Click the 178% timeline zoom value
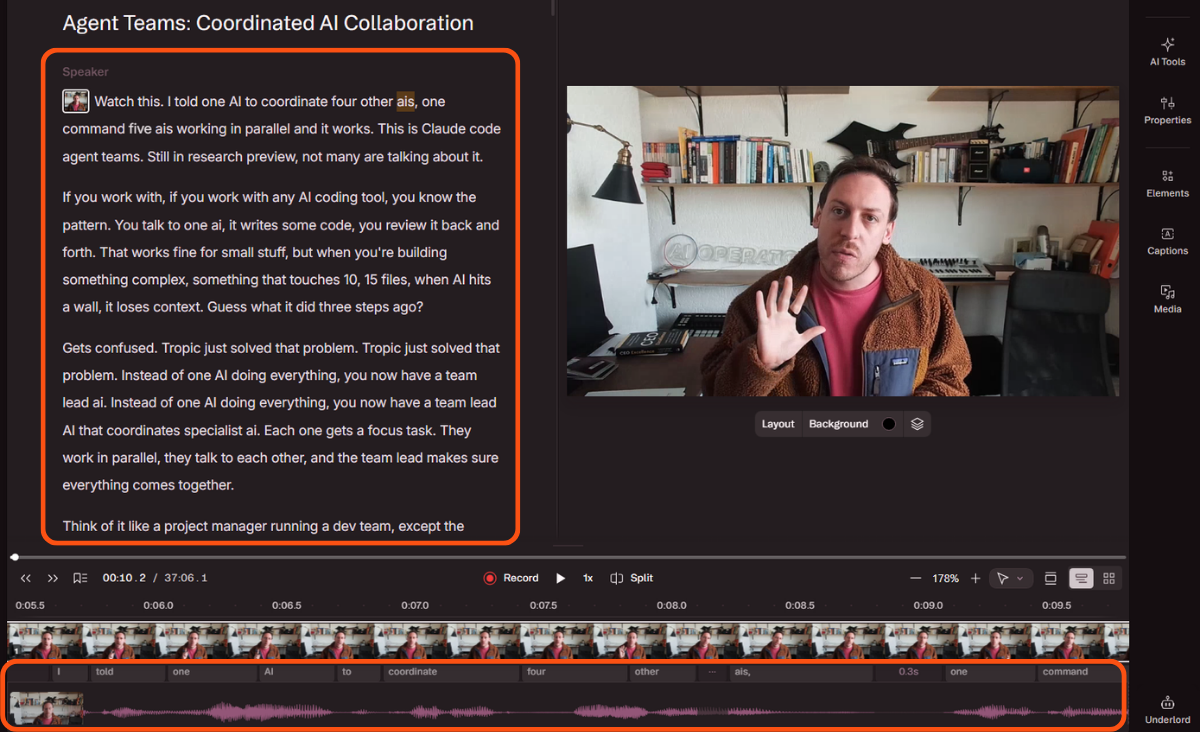Image resolution: width=1200 pixels, height=732 pixels. tap(945, 578)
